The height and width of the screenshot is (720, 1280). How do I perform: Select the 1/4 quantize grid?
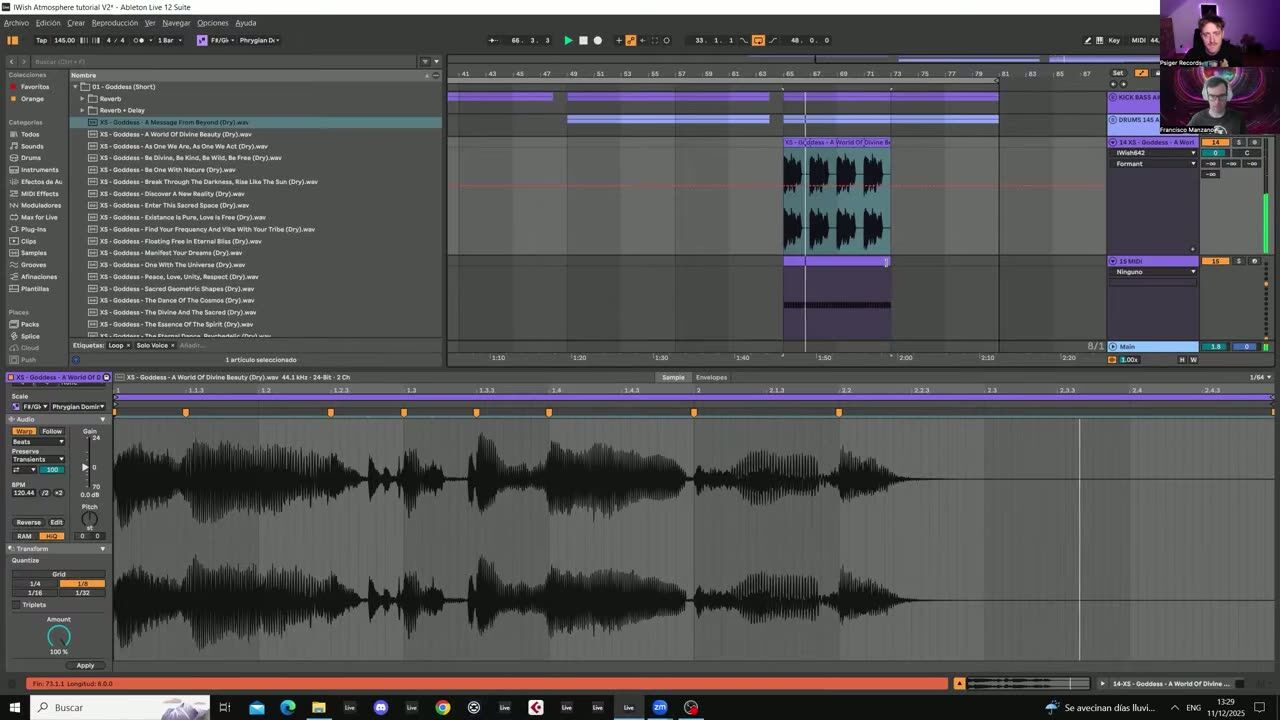click(x=35, y=584)
